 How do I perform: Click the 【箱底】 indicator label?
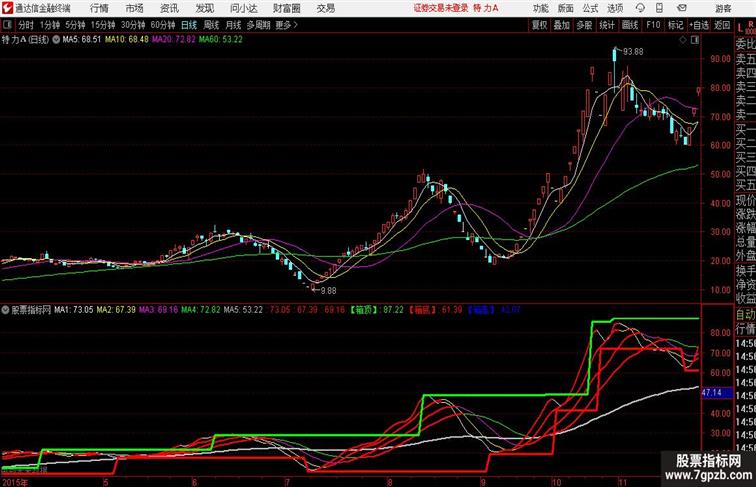tap(423, 310)
